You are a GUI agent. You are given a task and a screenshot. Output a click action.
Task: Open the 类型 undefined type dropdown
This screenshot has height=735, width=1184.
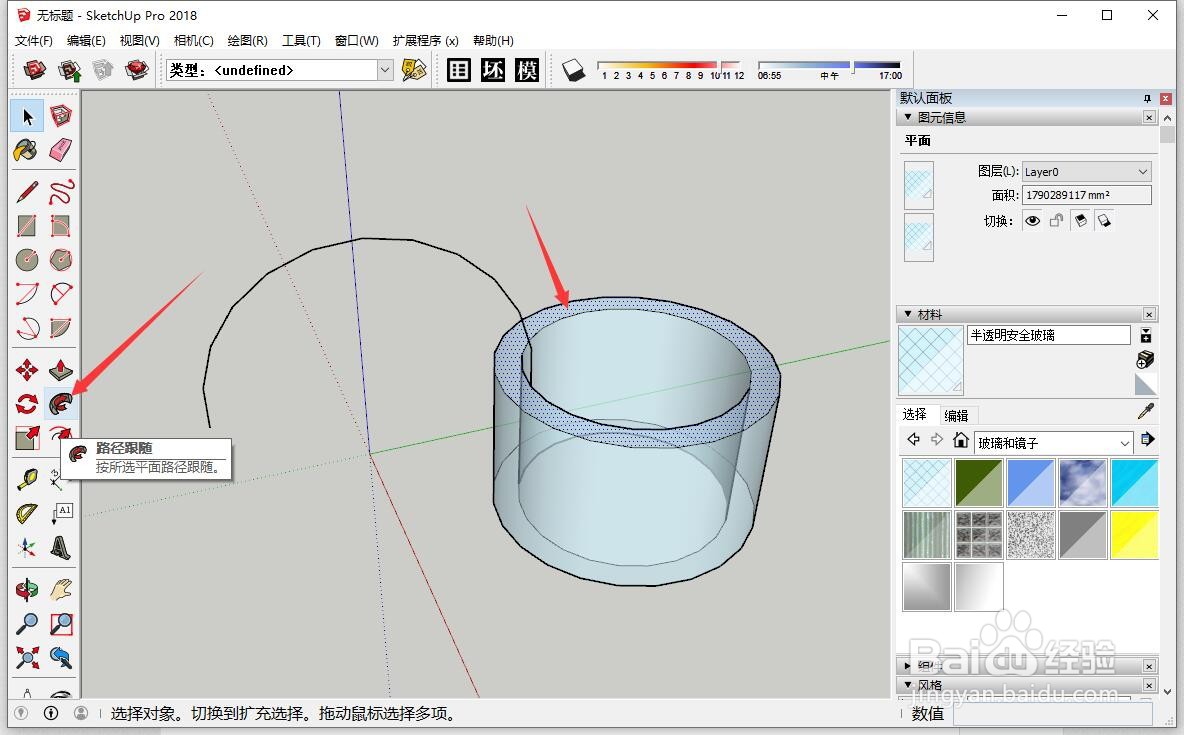(385, 70)
